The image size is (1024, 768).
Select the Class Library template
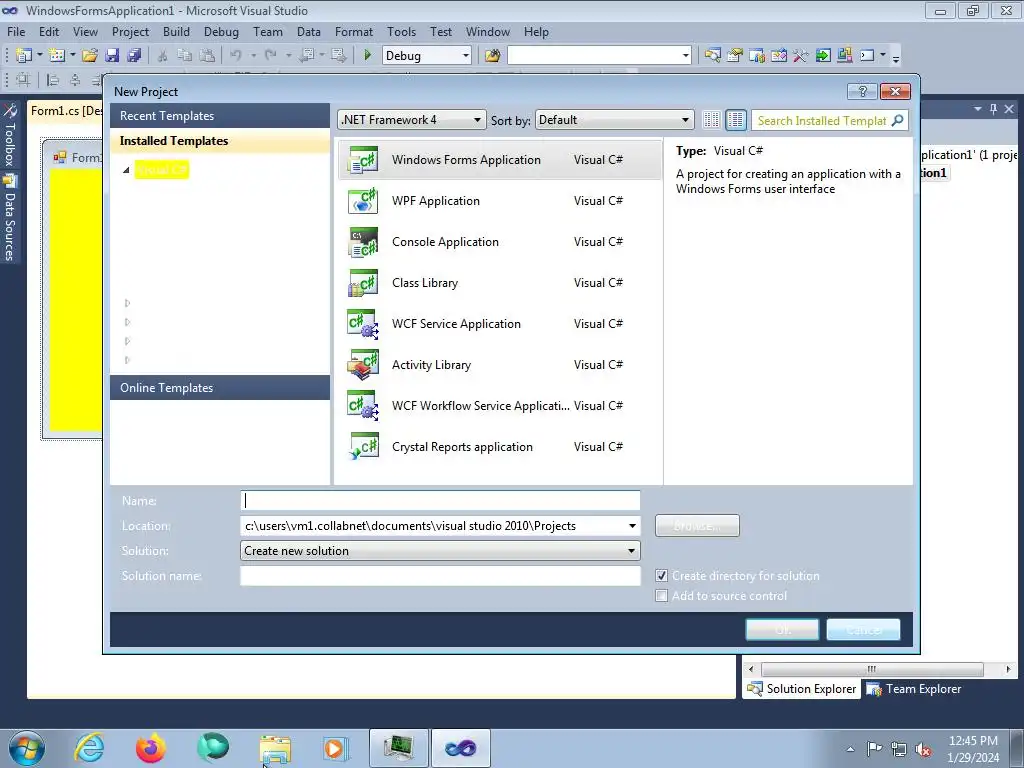click(x=500, y=283)
